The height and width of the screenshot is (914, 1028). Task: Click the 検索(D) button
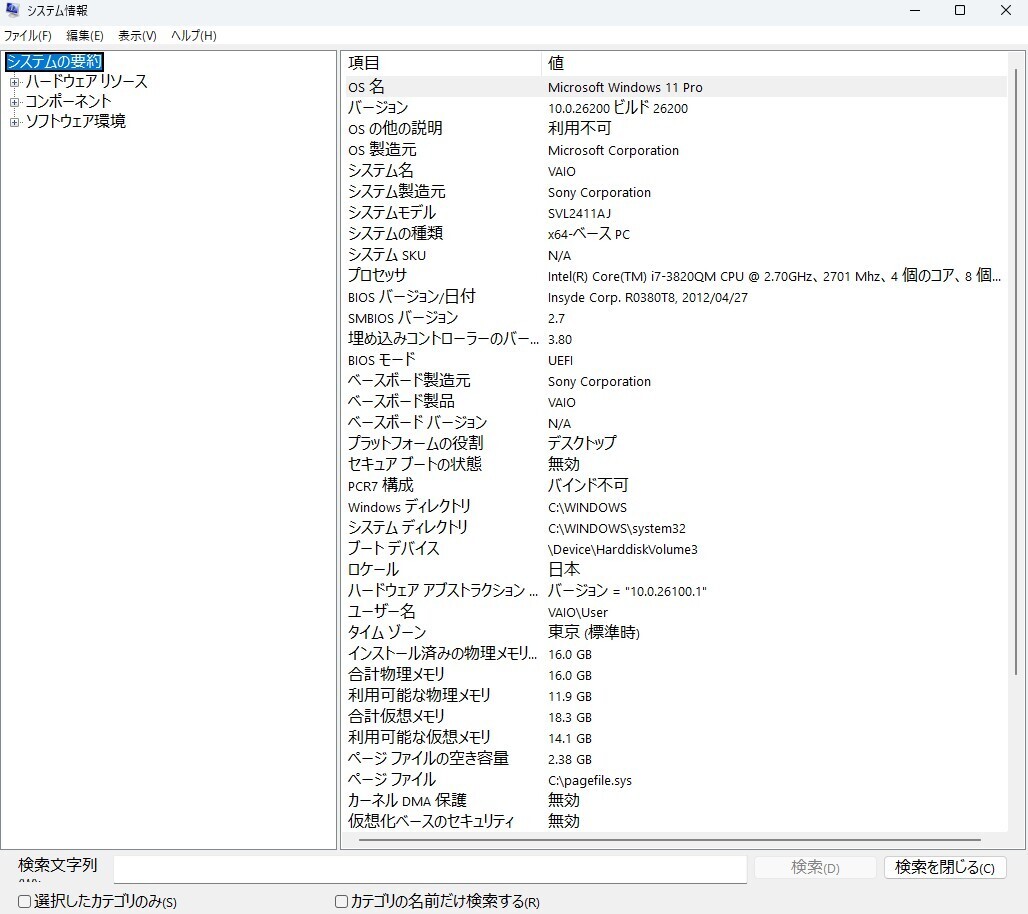(815, 867)
